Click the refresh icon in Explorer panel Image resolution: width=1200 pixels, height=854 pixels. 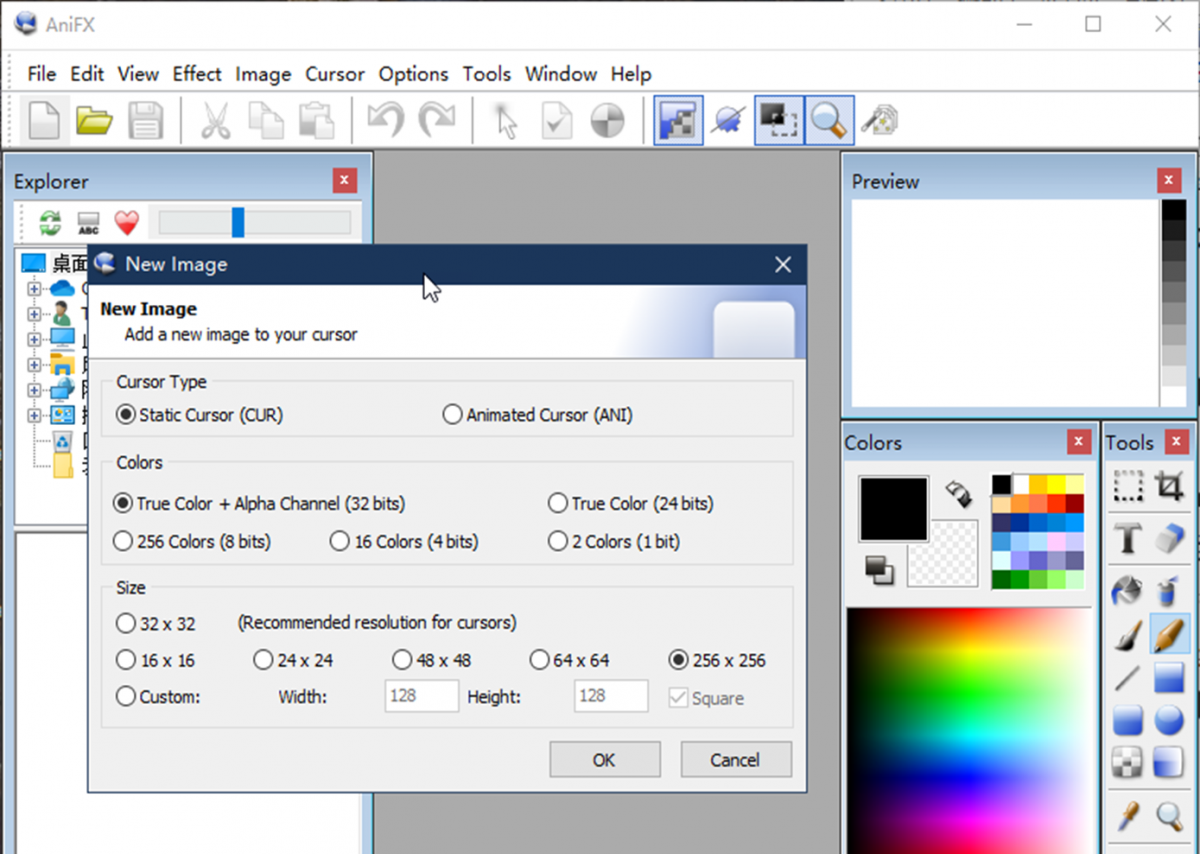(49, 223)
